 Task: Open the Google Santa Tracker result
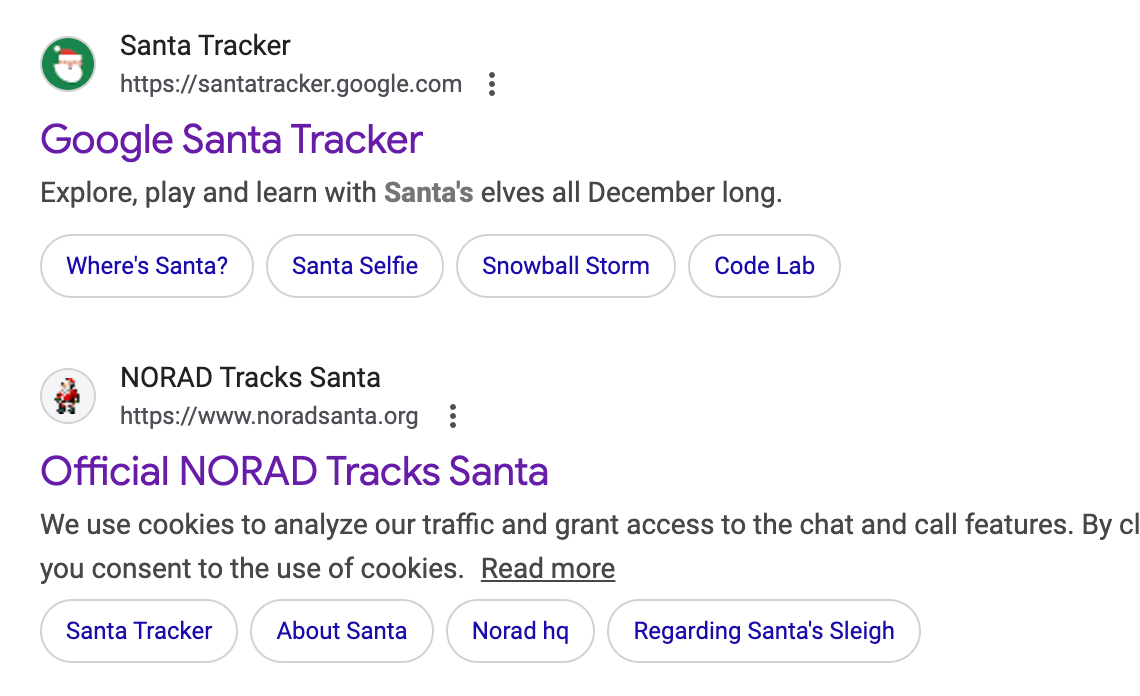[232, 139]
